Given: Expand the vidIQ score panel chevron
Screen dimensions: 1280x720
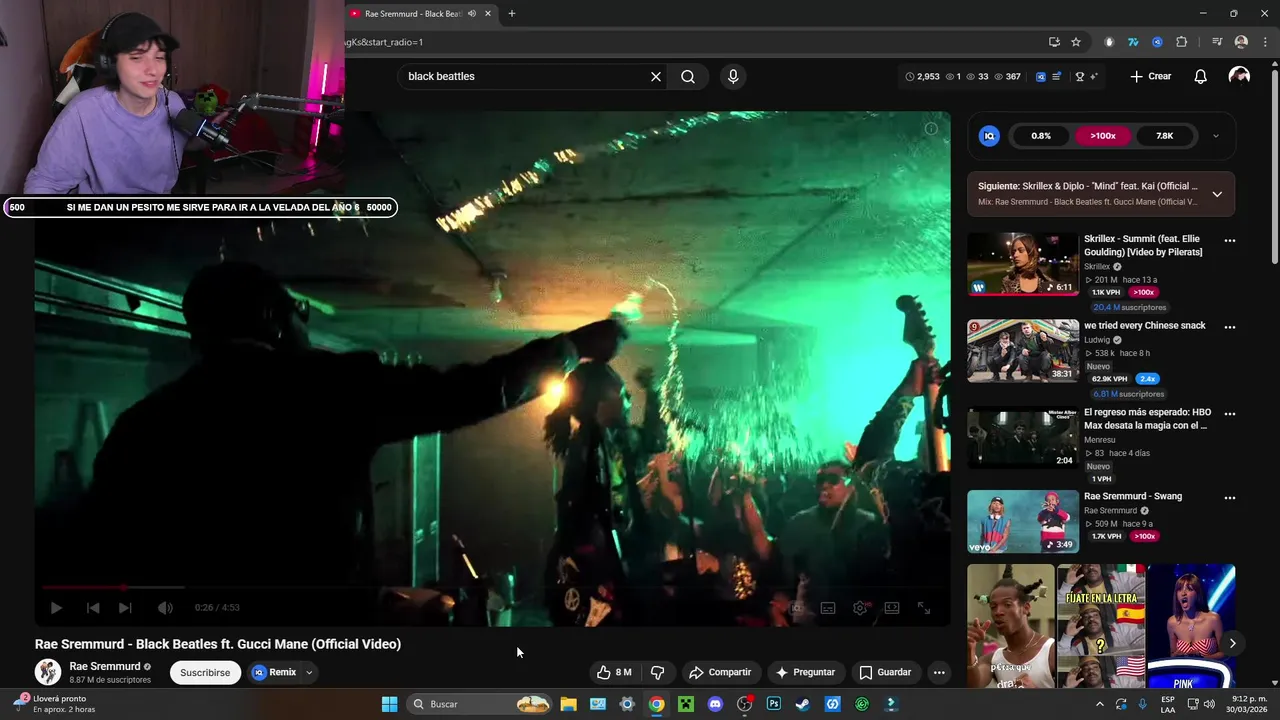Looking at the screenshot, I should [x=1215, y=136].
